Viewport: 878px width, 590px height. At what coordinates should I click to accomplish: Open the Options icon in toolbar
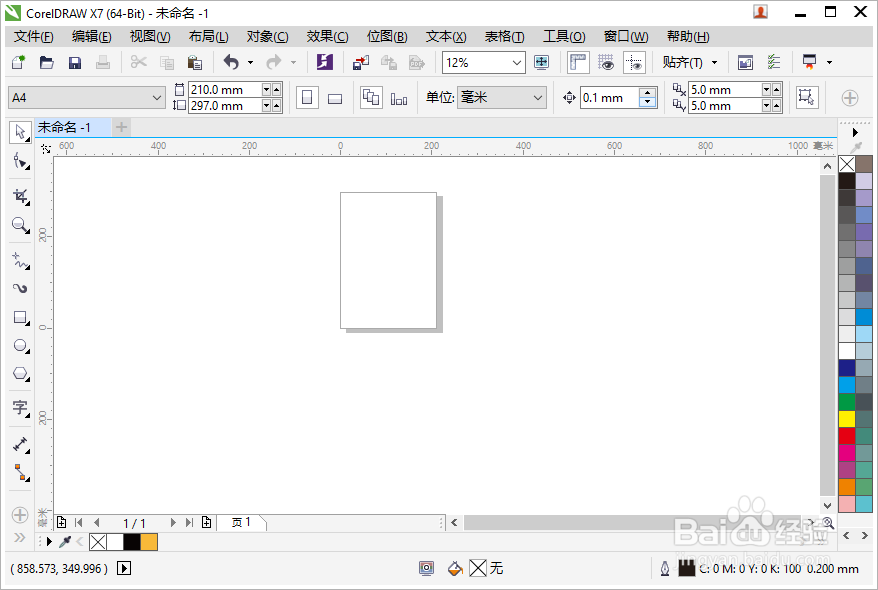[774, 62]
